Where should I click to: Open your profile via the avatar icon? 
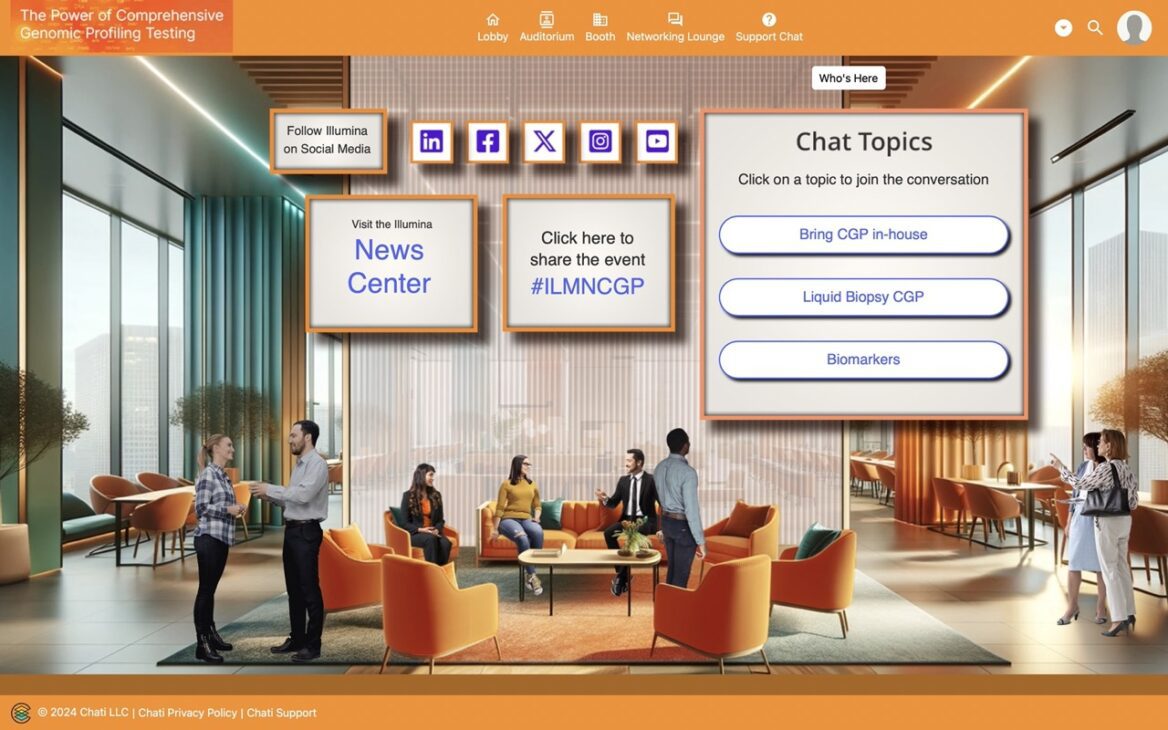1134,27
